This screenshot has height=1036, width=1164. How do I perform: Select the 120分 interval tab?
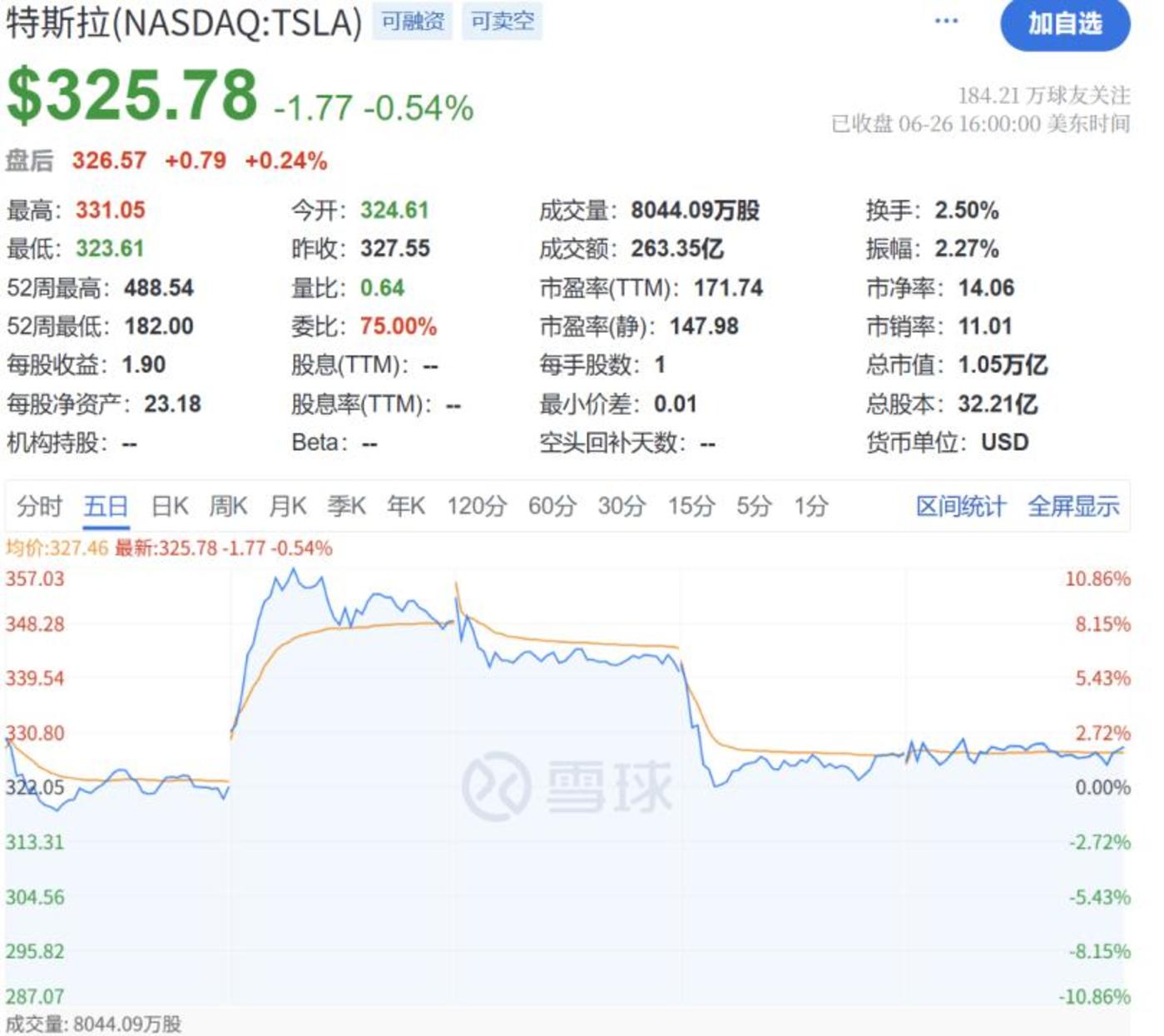477,506
